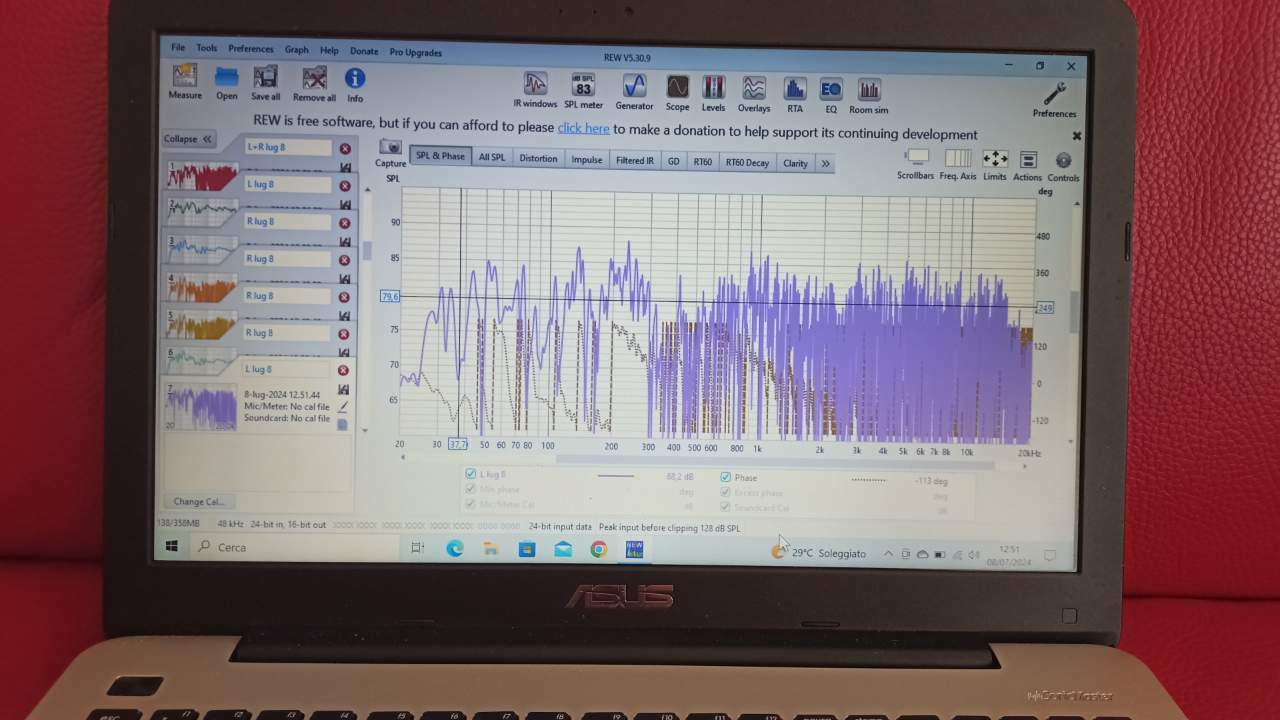Capture the graph with camera icon
Screen dimensions: 1280x720
click(x=390, y=153)
